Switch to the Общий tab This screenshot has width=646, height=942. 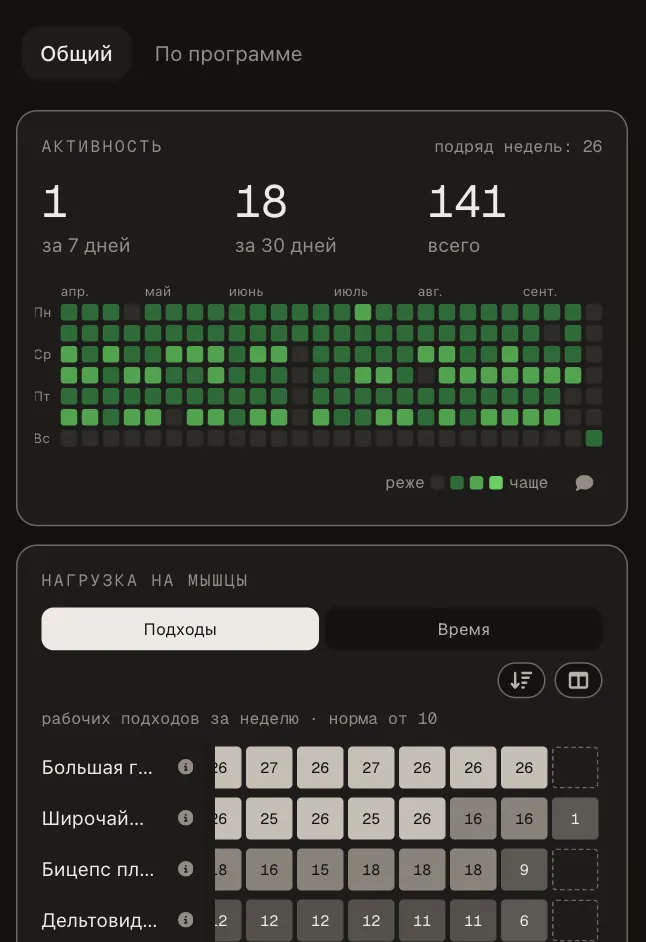coord(76,53)
